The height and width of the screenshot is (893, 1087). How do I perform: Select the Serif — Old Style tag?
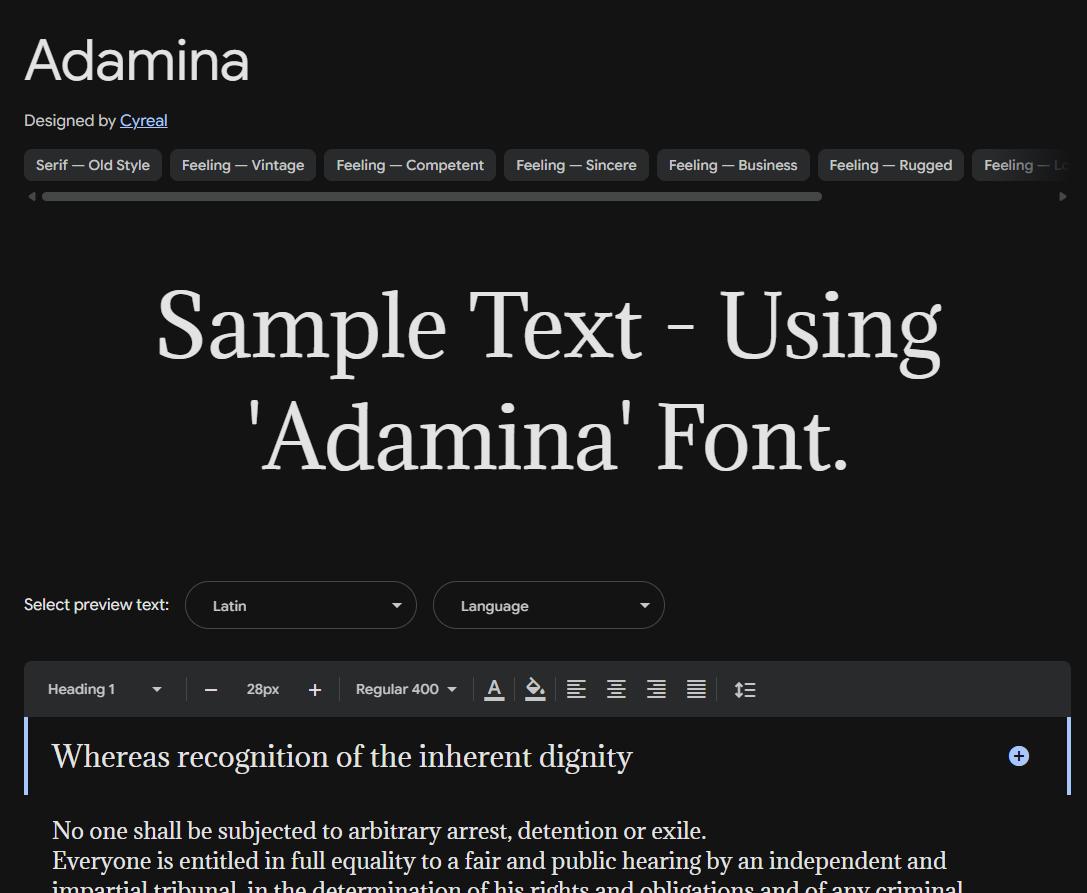(93, 165)
